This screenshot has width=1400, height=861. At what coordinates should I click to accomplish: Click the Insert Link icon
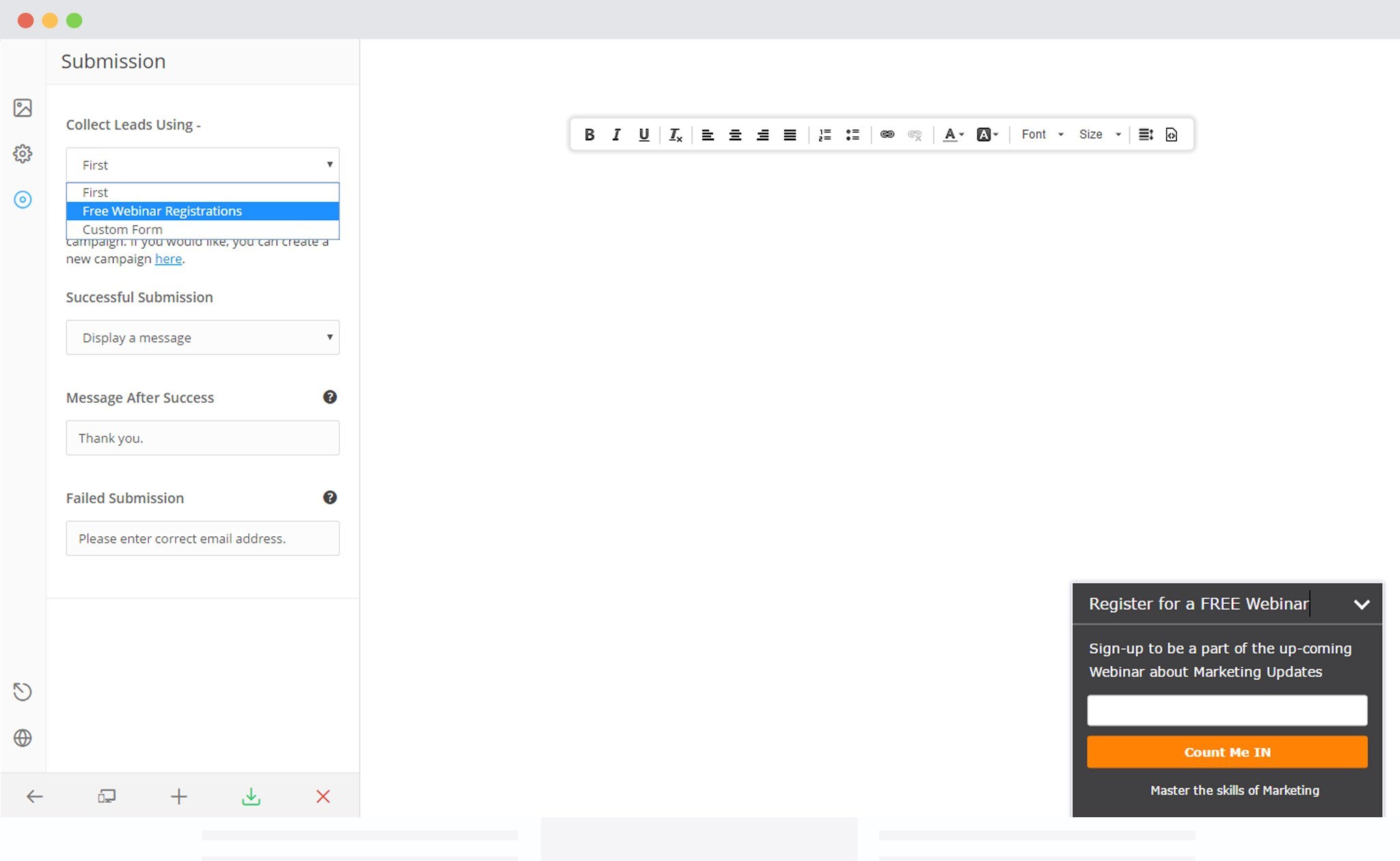point(886,134)
